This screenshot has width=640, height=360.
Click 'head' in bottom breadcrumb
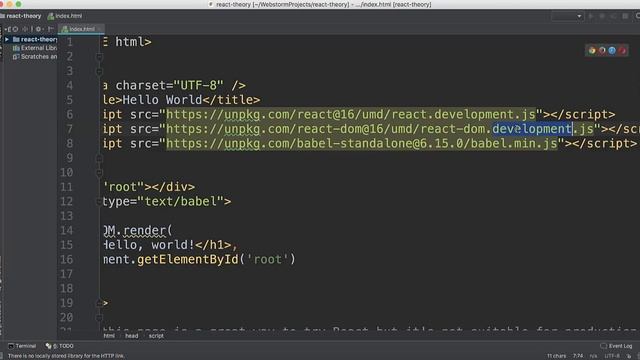click(131, 336)
